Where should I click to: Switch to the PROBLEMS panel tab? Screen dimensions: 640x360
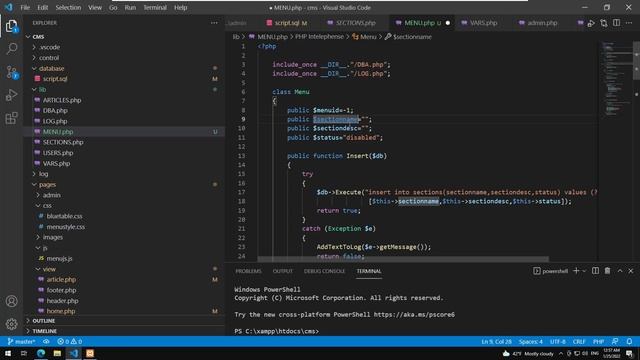[x=248, y=271]
